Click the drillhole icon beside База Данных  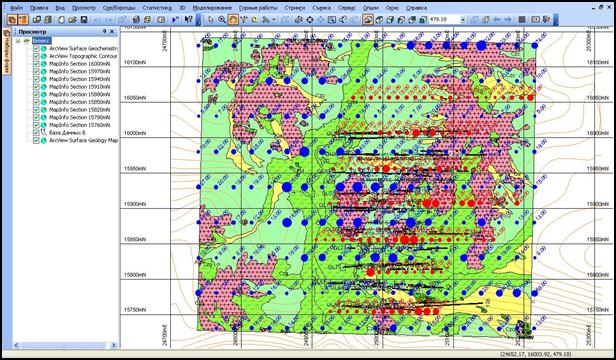pyautogui.click(x=44, y=133)
